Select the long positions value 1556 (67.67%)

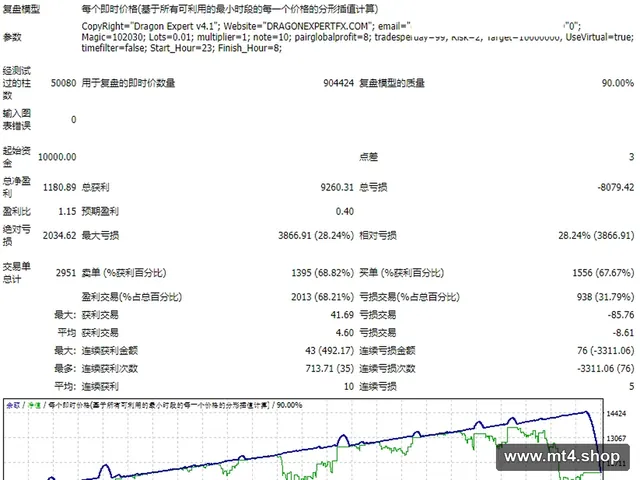603,273
